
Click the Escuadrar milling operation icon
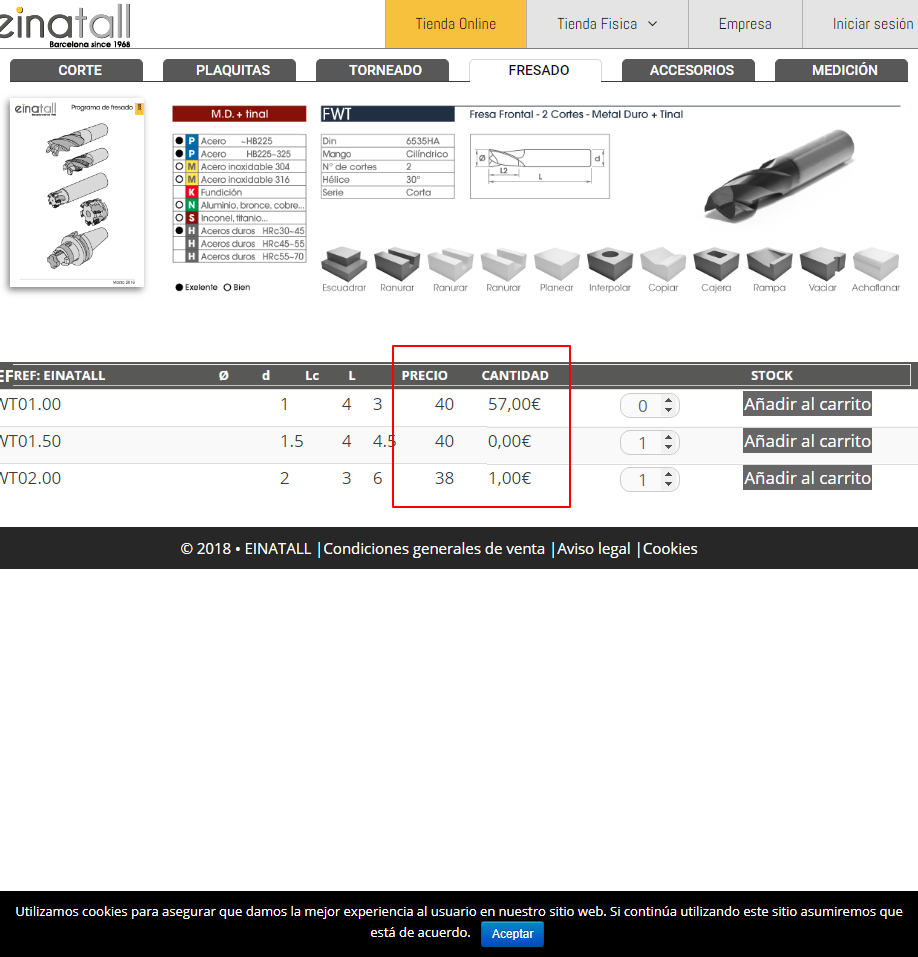344,264
